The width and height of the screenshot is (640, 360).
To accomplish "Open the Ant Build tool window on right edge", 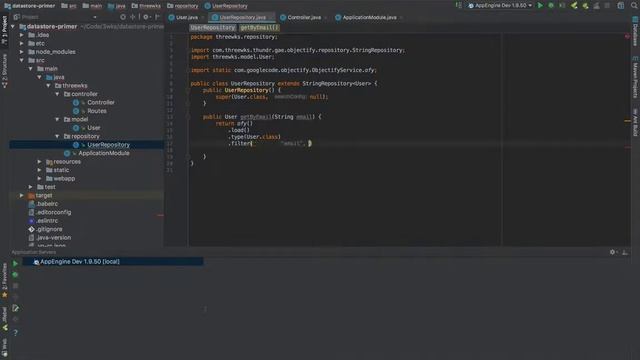I will 635,122.
